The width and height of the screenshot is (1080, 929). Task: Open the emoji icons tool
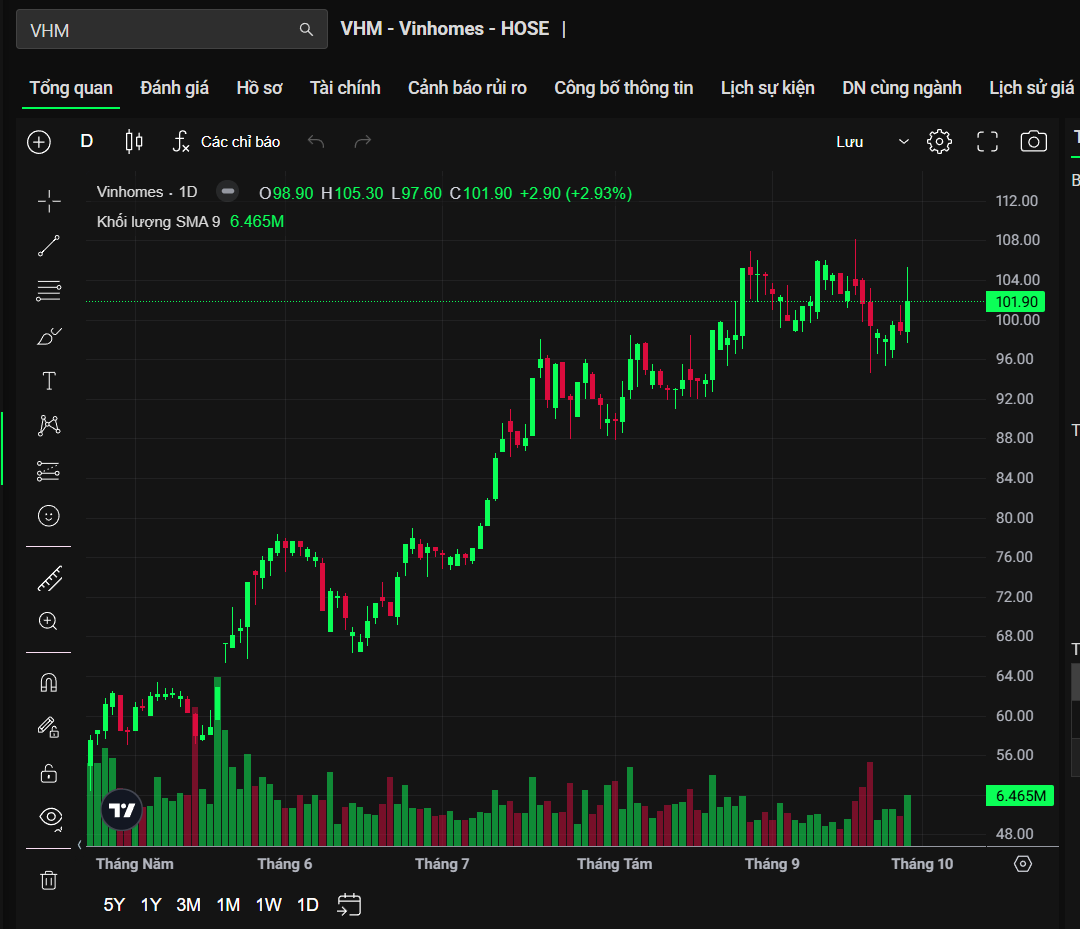tap(49, 516)
